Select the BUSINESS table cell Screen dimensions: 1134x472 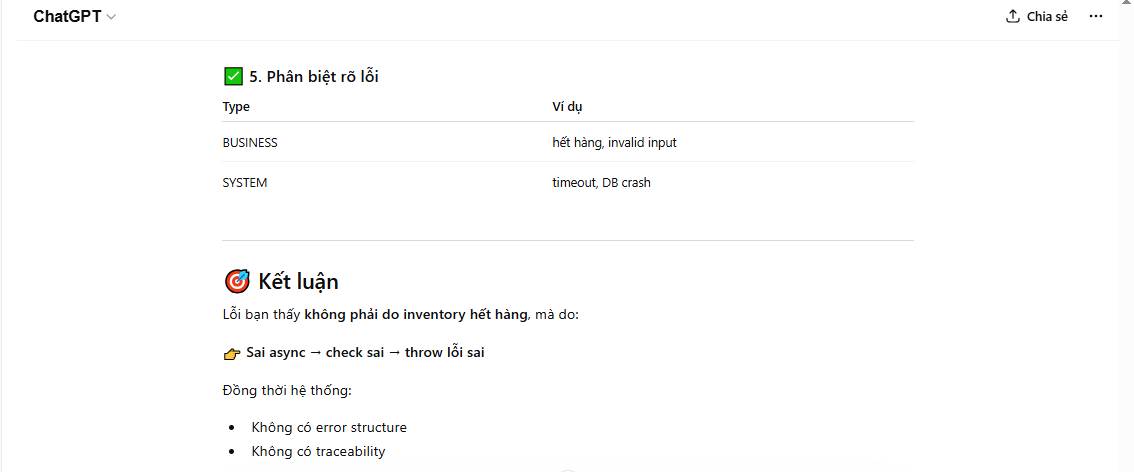250,143
